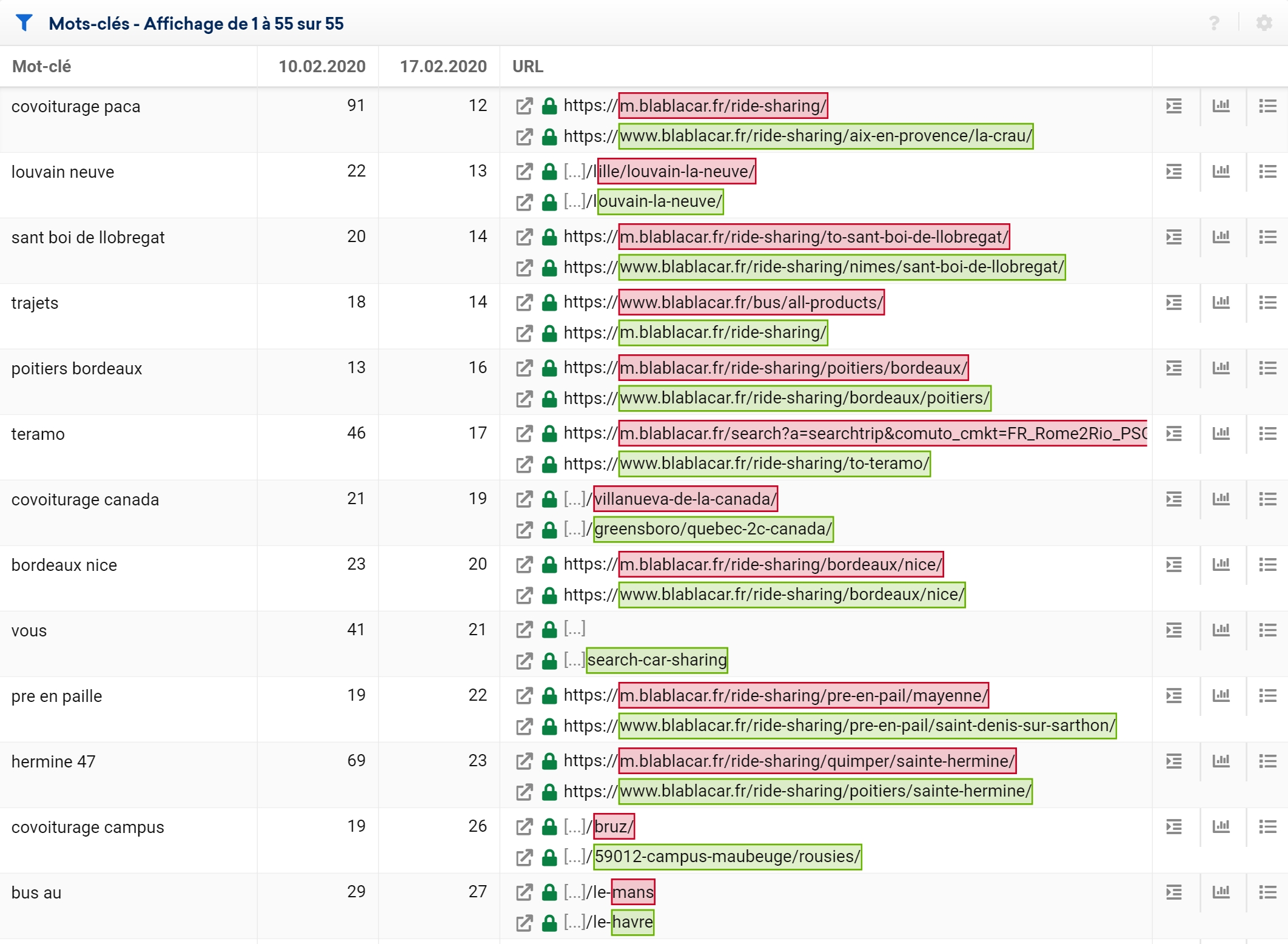Open the pre-en-pail/saint-denis-sur-sarthon/ link
This screenshot has width=1288, height=944.
pyautogui.click(x=867, y=726)
